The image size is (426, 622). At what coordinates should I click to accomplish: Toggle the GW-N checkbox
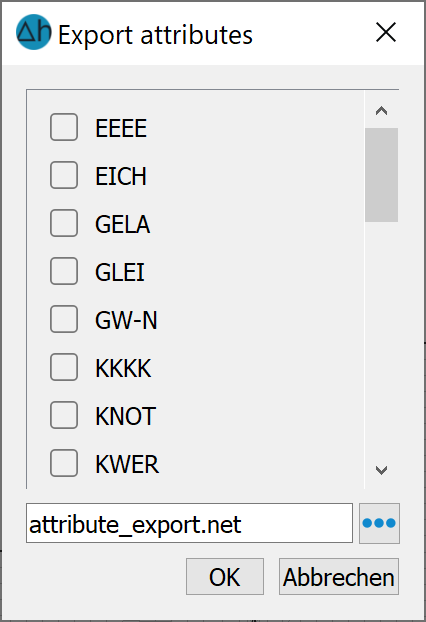64,319
